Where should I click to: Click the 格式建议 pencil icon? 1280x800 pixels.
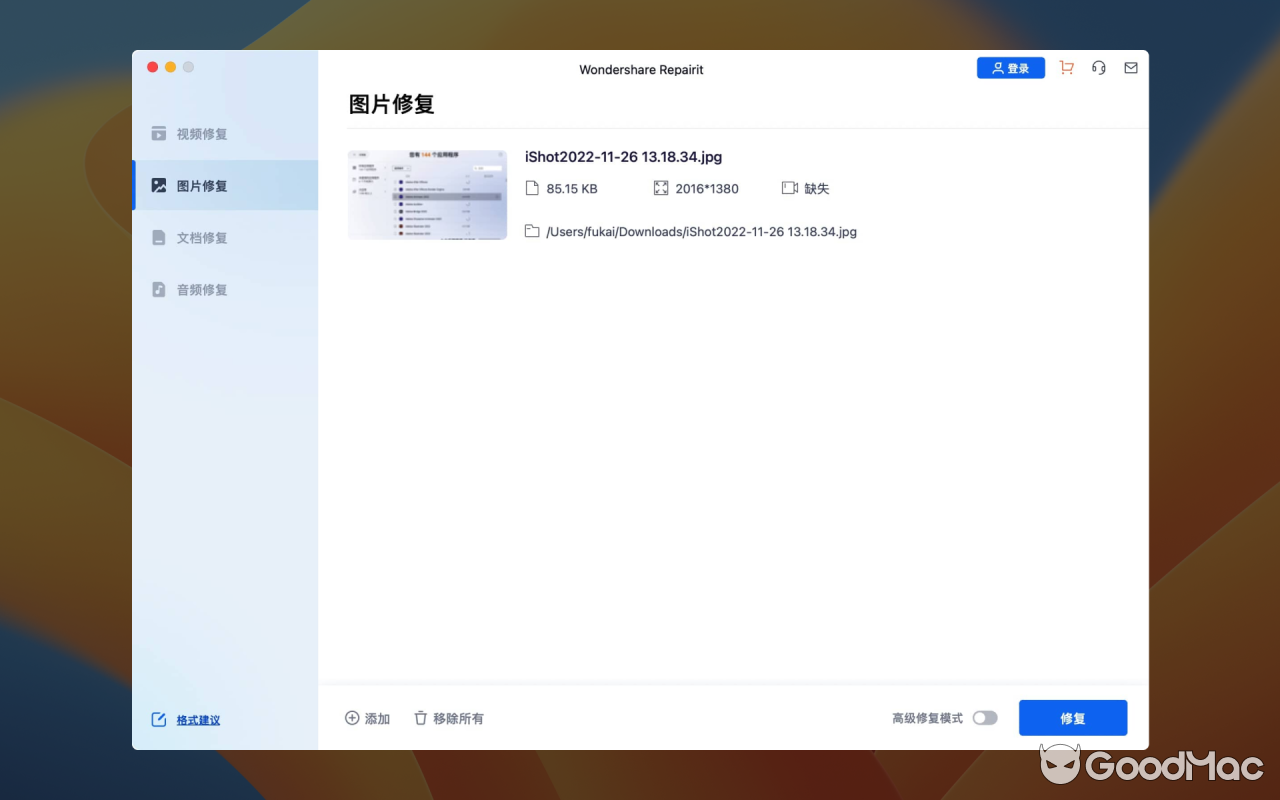tap(160, 718)
